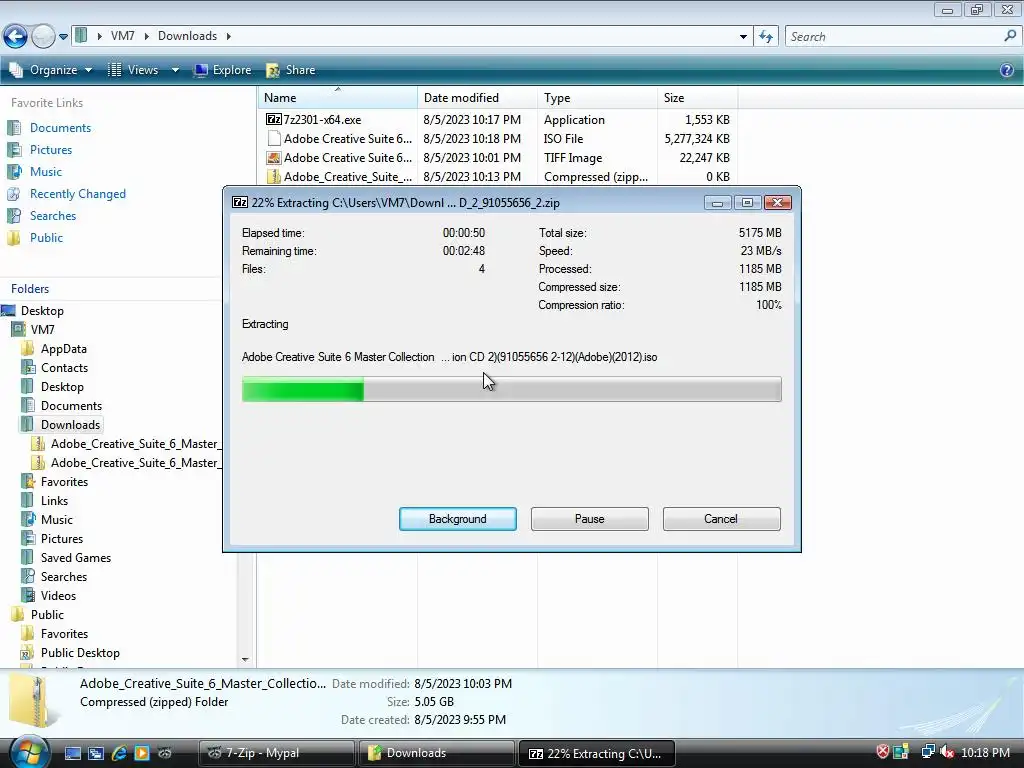The height and width of the screenshot is (768, 1024).
Task: Select Favorites under VM7 in tree
Action: point(64,482)
